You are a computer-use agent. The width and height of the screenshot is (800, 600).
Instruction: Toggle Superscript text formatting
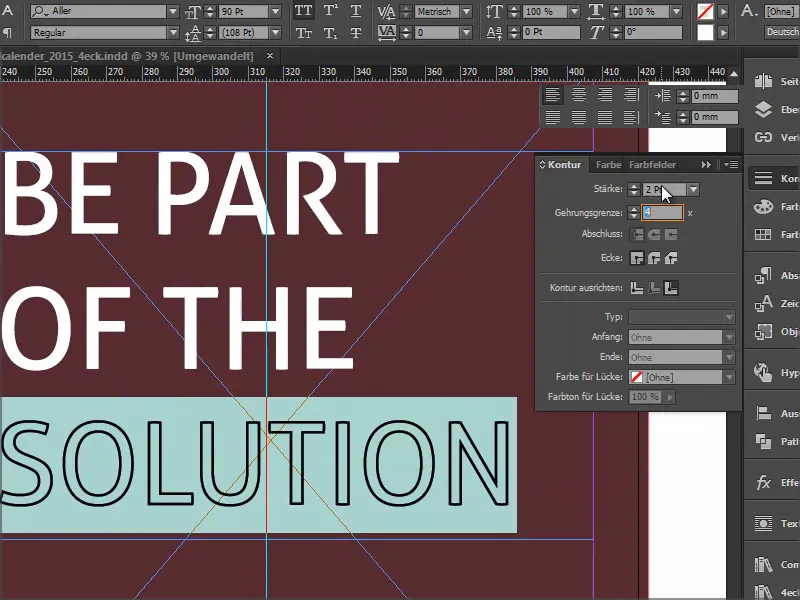[331, 11]
